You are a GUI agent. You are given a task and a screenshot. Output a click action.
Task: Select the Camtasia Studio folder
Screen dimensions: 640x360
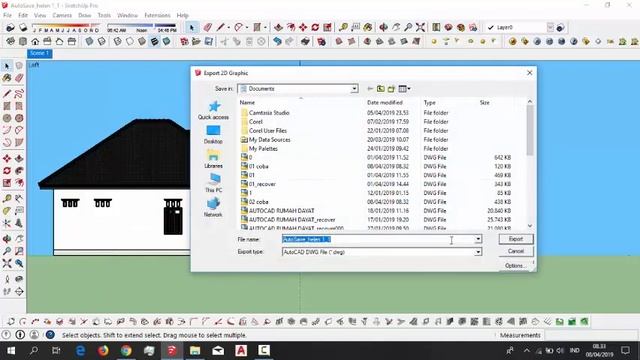(x=269, y=113)
